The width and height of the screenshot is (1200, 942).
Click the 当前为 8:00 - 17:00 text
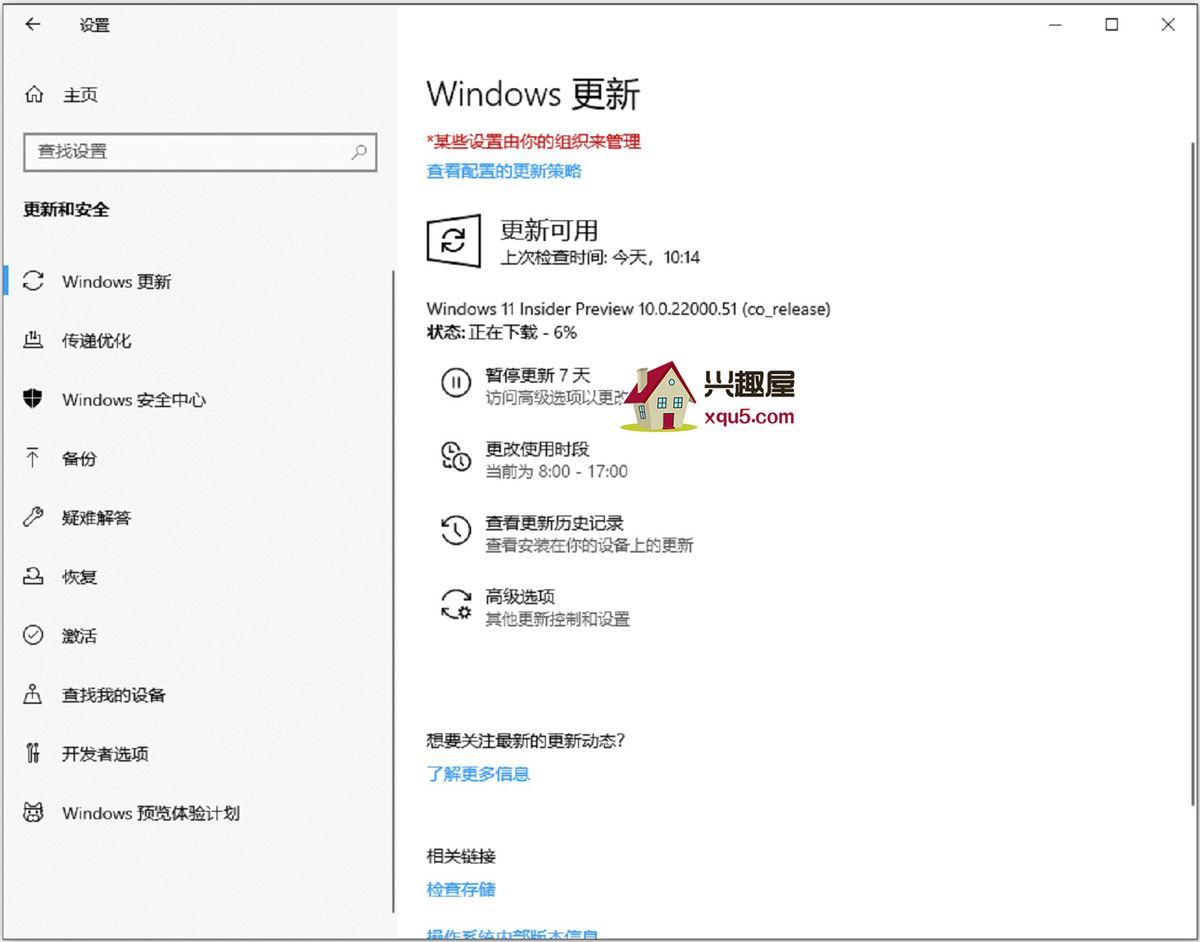[x=557, y=471]
